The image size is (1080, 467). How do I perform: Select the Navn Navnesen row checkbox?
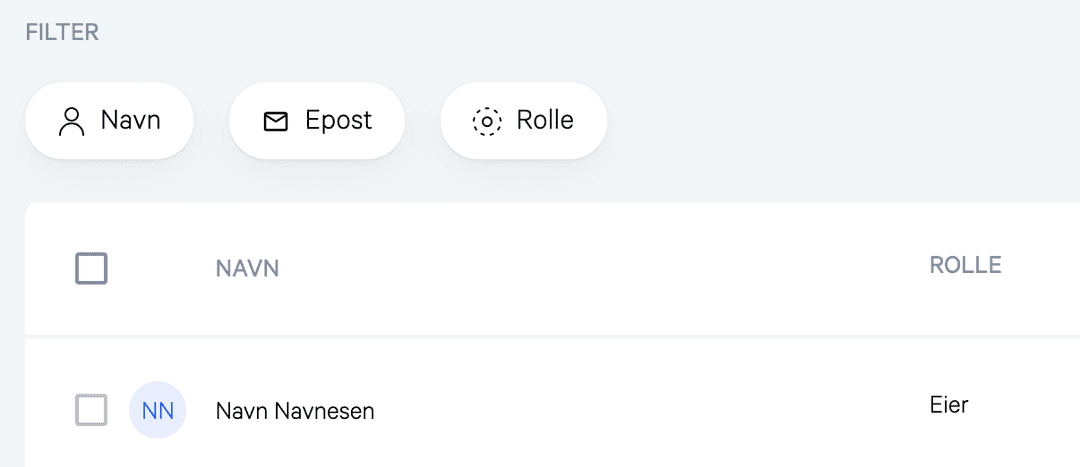(92, 410)
